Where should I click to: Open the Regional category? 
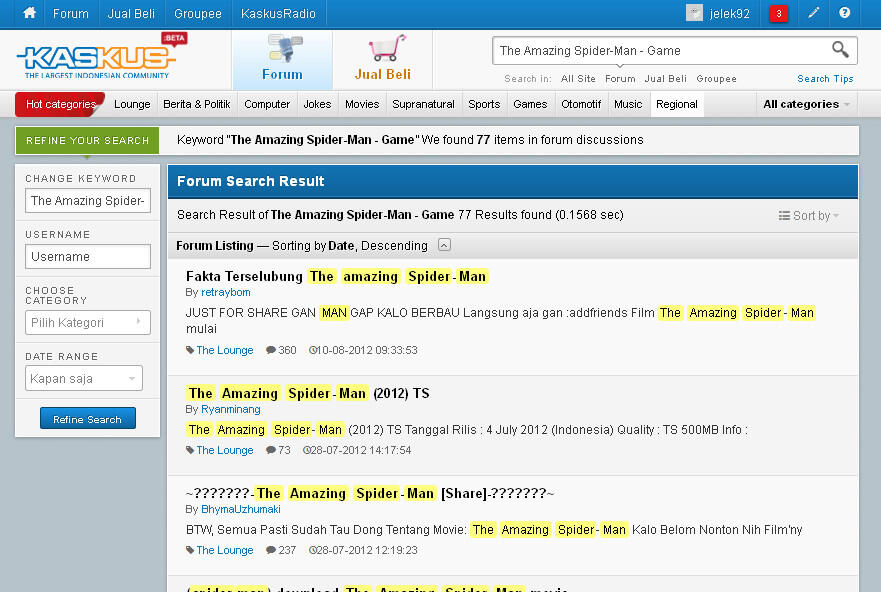click(676, 104)
